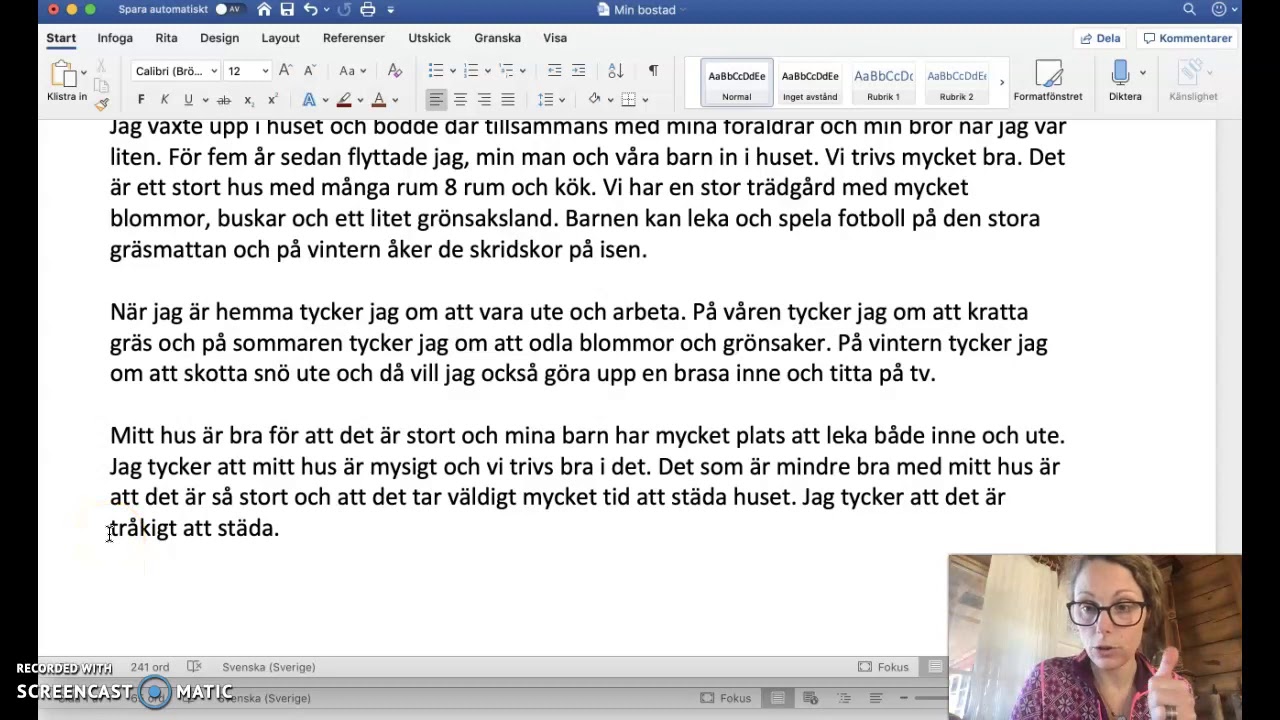The image size is (1280, 720).
Task: Apply superscript formatting
Action: [x=272, y=100]
